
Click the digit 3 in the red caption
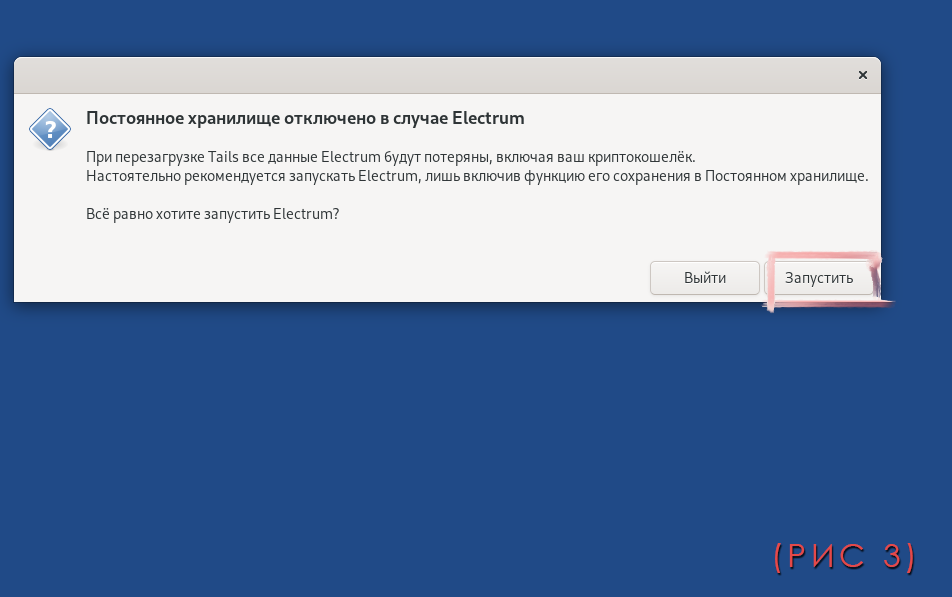pos(891,557)
